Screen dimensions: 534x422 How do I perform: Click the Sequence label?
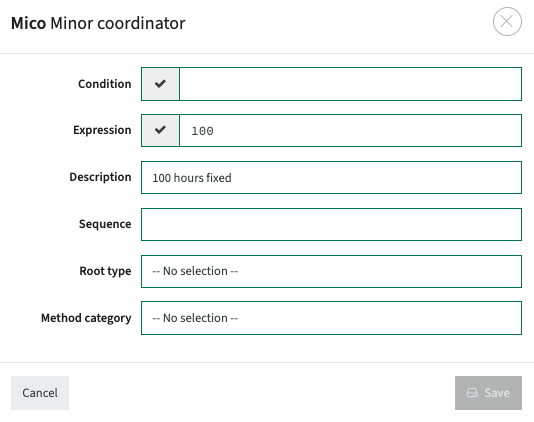(x=105, y=224)
